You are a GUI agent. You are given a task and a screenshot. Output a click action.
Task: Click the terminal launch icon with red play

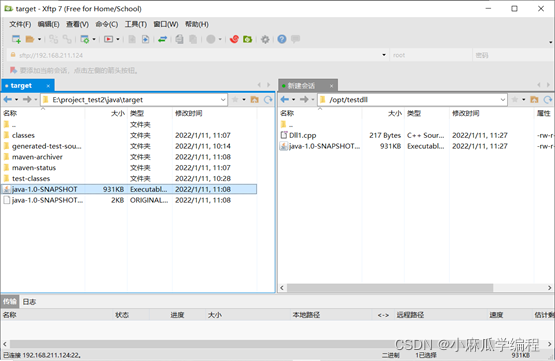108,39
